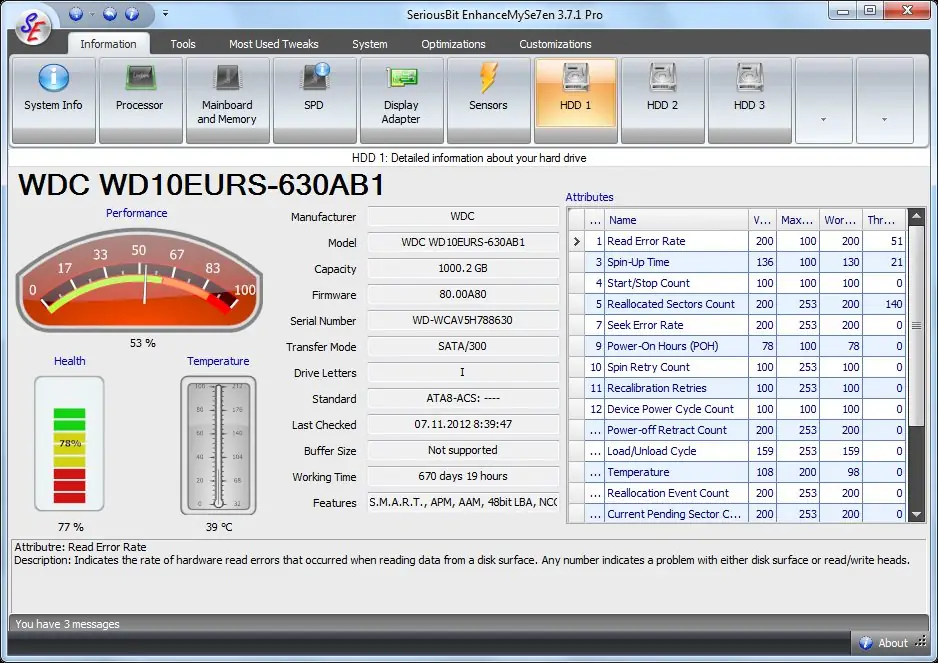This screenshot has width=938, height=663.
Task: Click the Transfer Mode value SATA/300
Action: 463,346
